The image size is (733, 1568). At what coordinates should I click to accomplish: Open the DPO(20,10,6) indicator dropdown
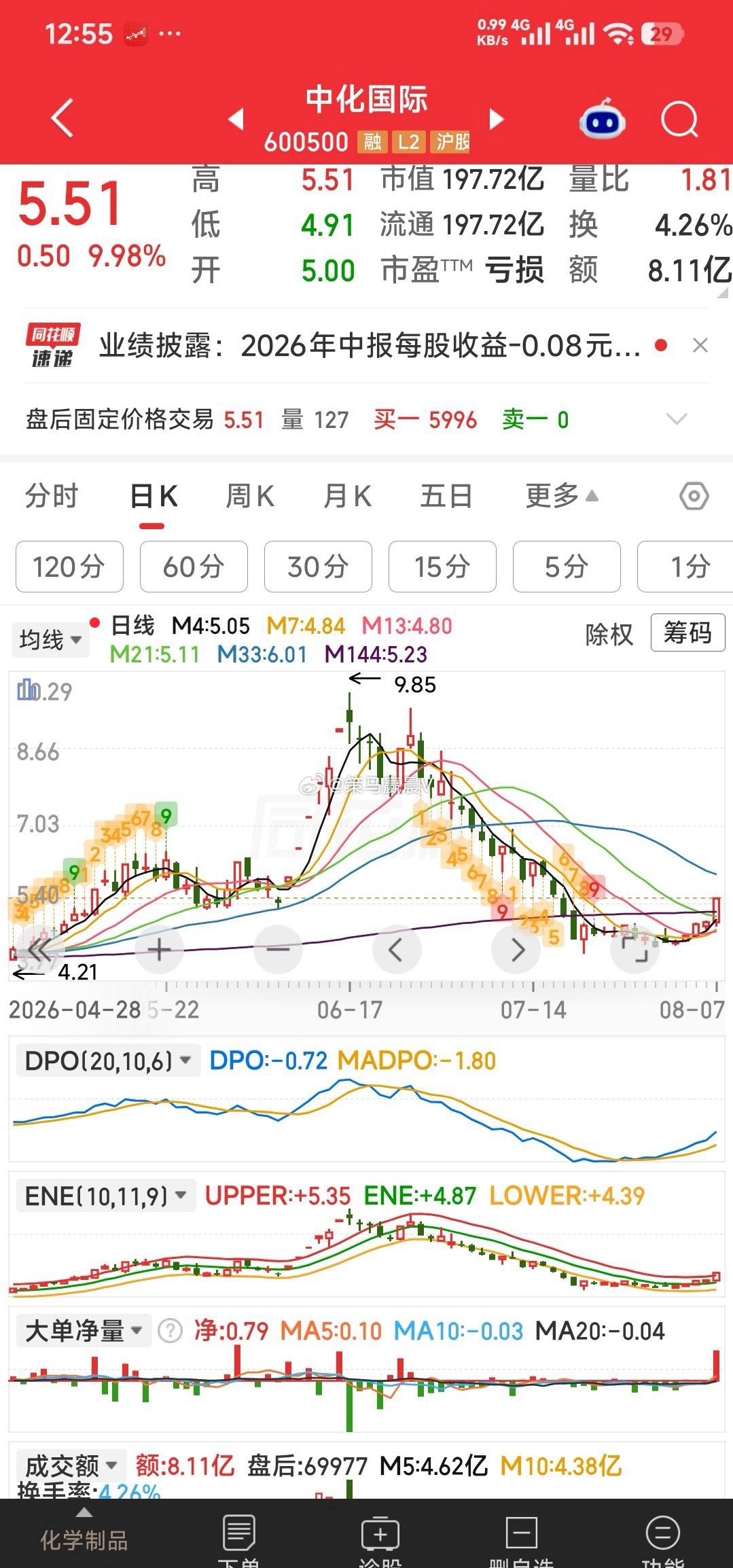click(x=108, y=1061)
